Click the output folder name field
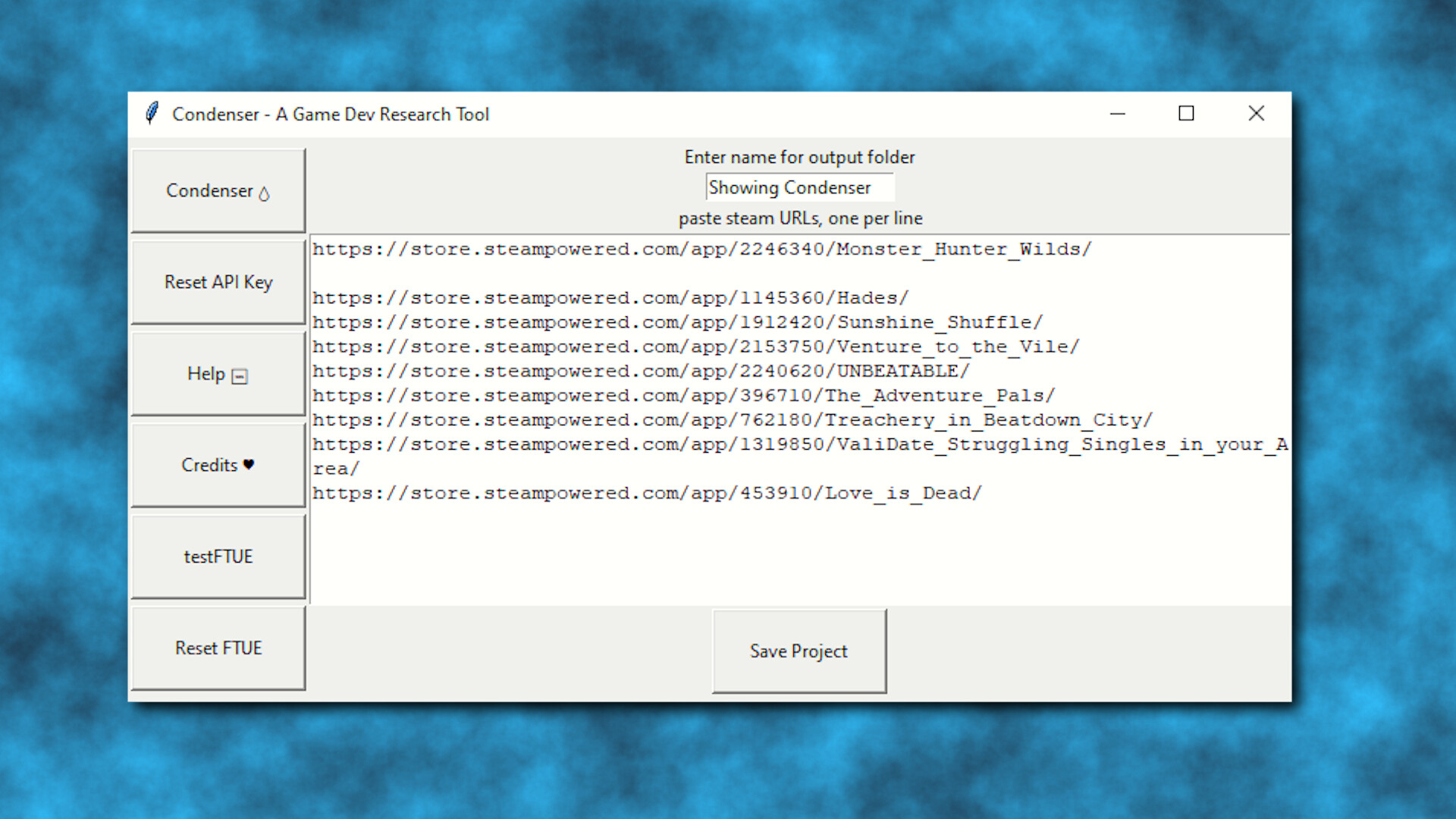 (799, 187)
